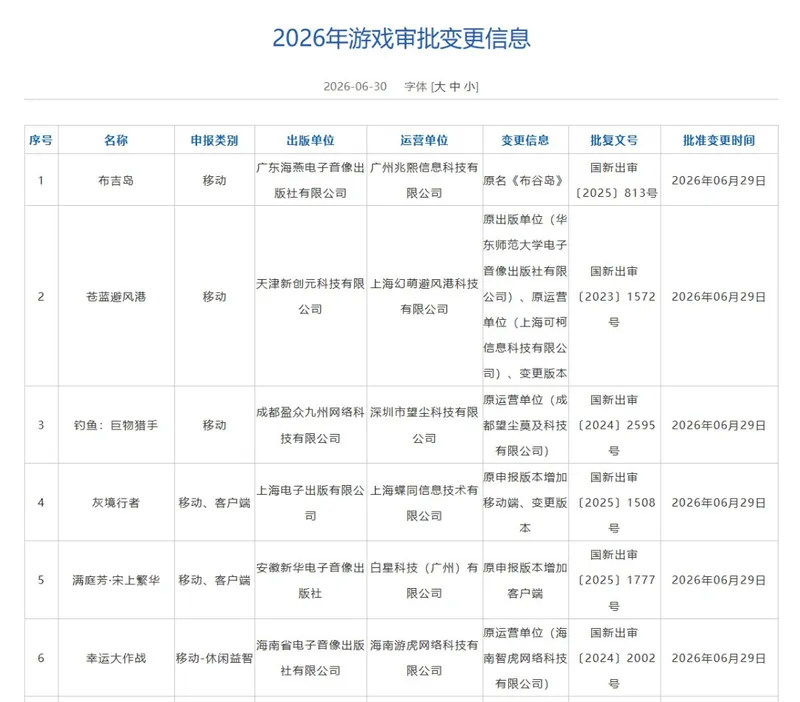
Task: Click change info mentioning 成都望尘莫及科技
Action: (525, 425)
